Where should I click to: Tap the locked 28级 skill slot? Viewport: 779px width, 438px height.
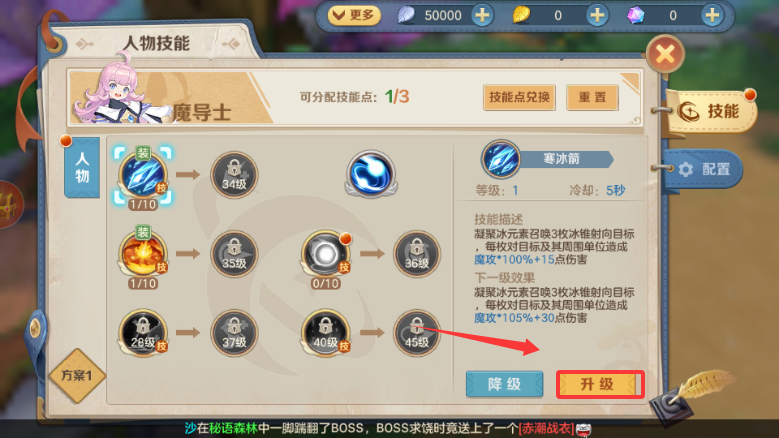coord(143,333)
